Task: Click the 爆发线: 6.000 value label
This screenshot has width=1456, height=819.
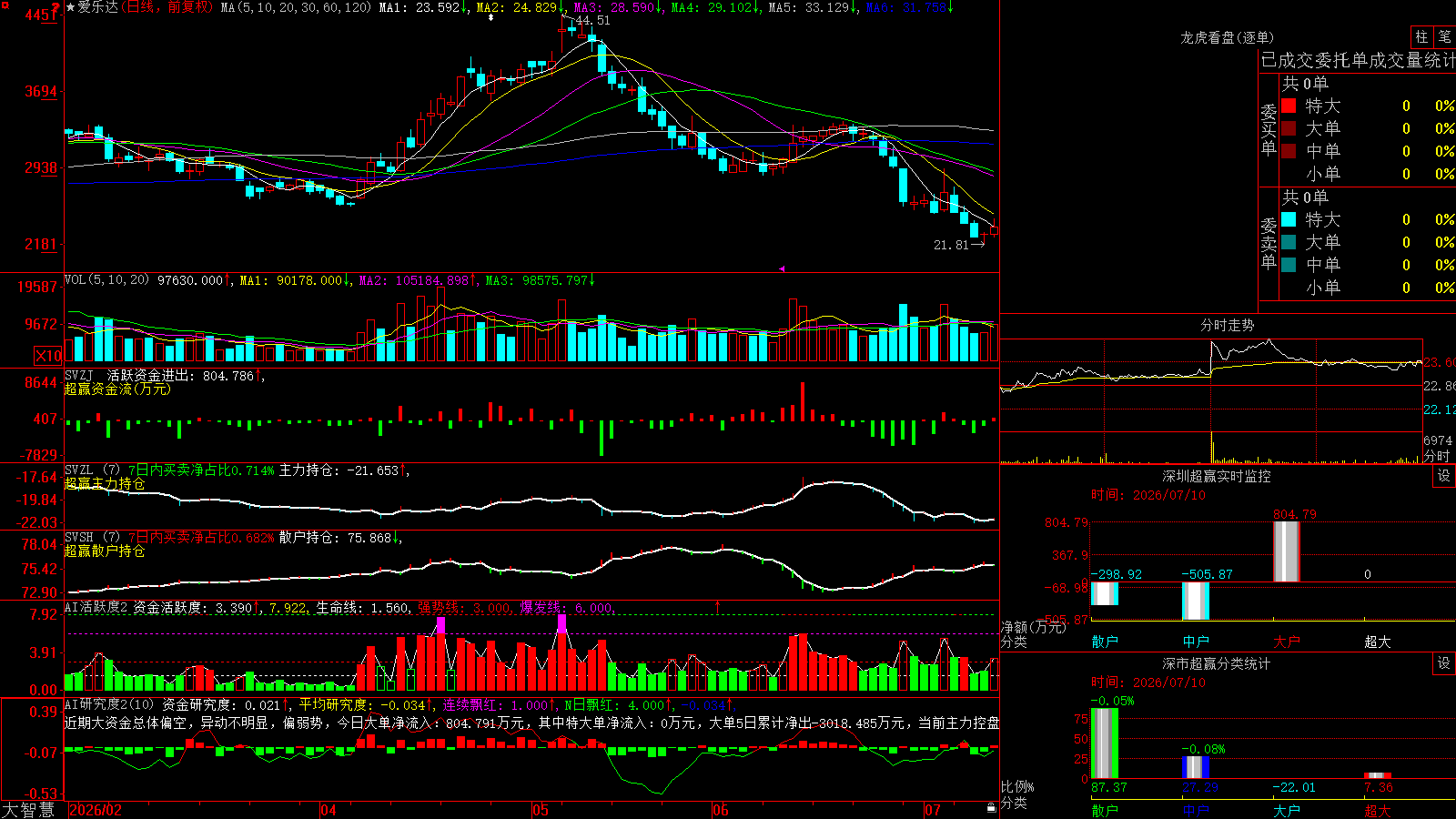Action: [x=567, y=608]
